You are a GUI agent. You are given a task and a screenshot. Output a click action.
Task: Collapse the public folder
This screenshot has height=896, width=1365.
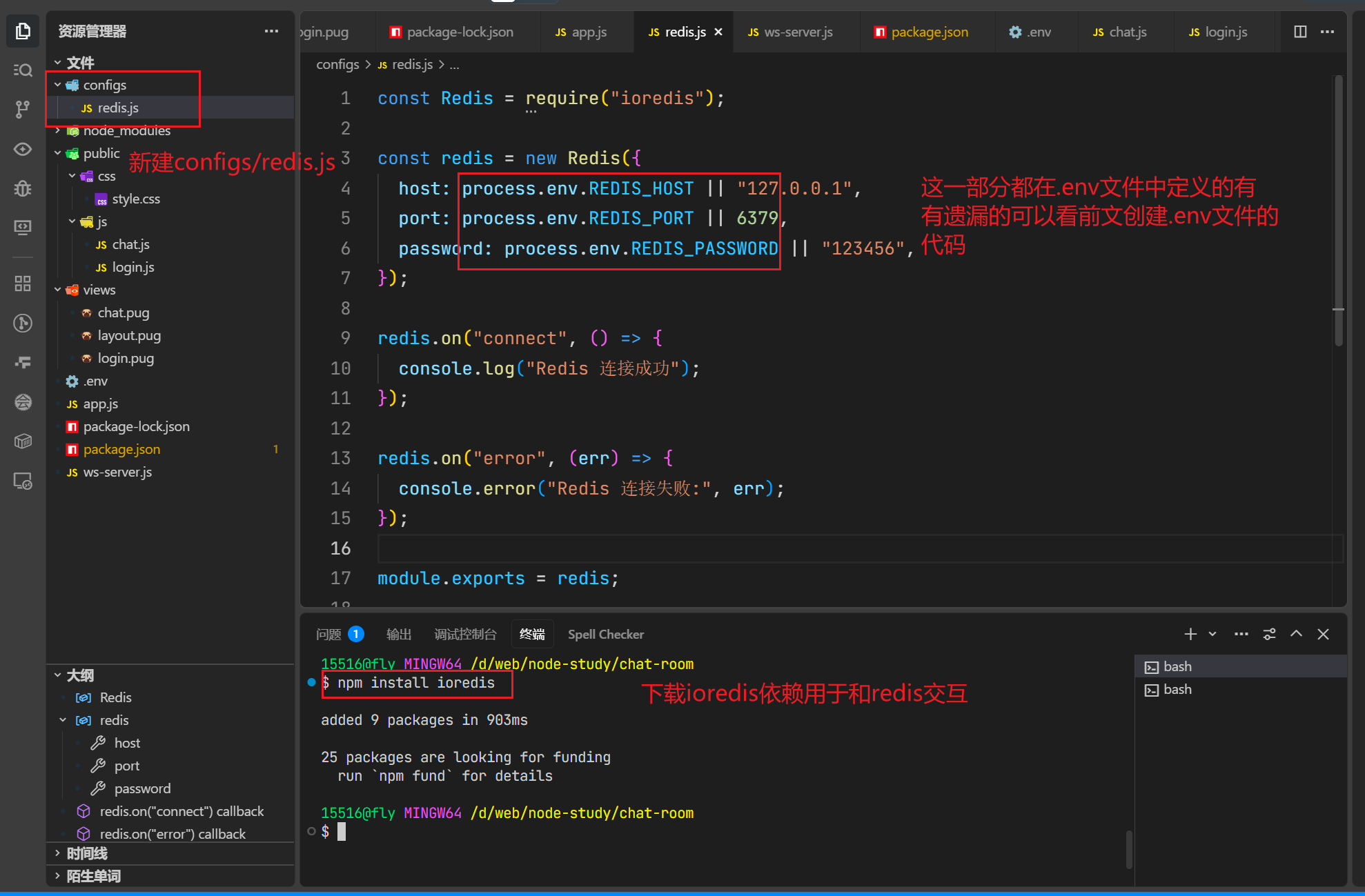click(x=57, y=153)
